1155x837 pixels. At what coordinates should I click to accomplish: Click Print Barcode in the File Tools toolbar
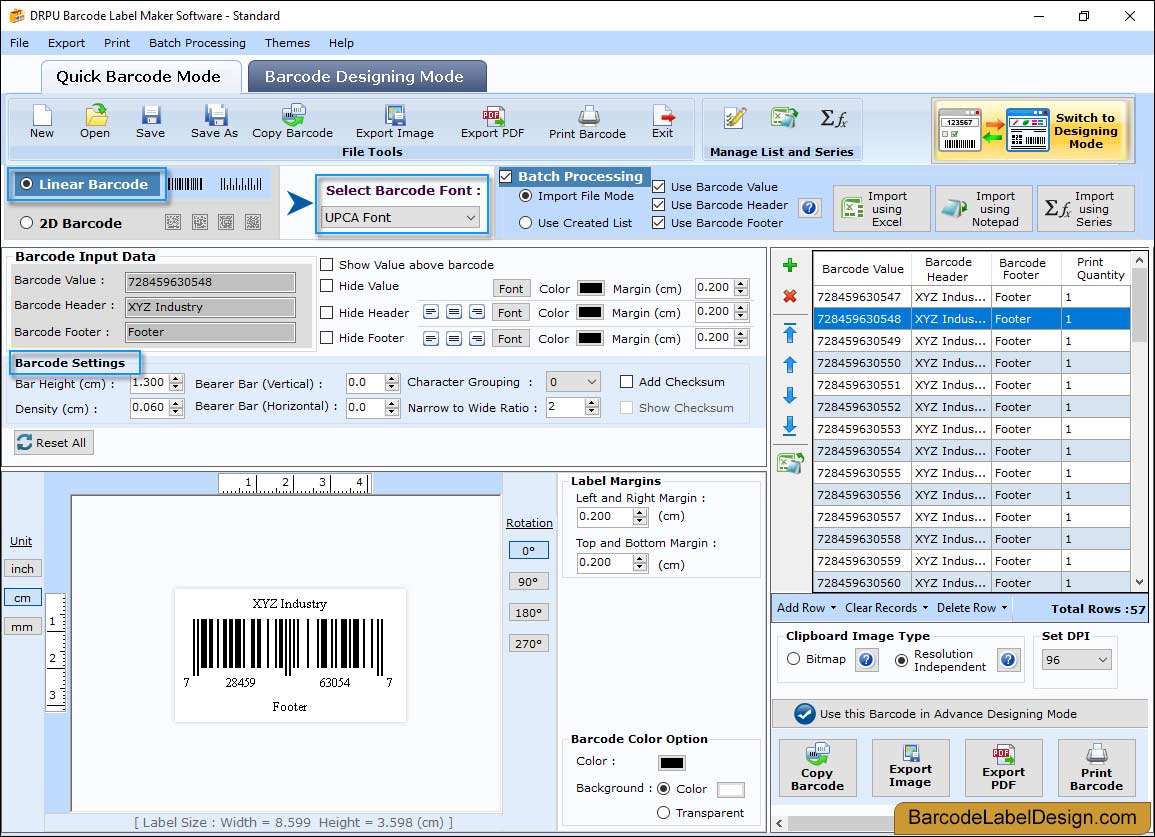pyautogui.click(x=587, y=122)
